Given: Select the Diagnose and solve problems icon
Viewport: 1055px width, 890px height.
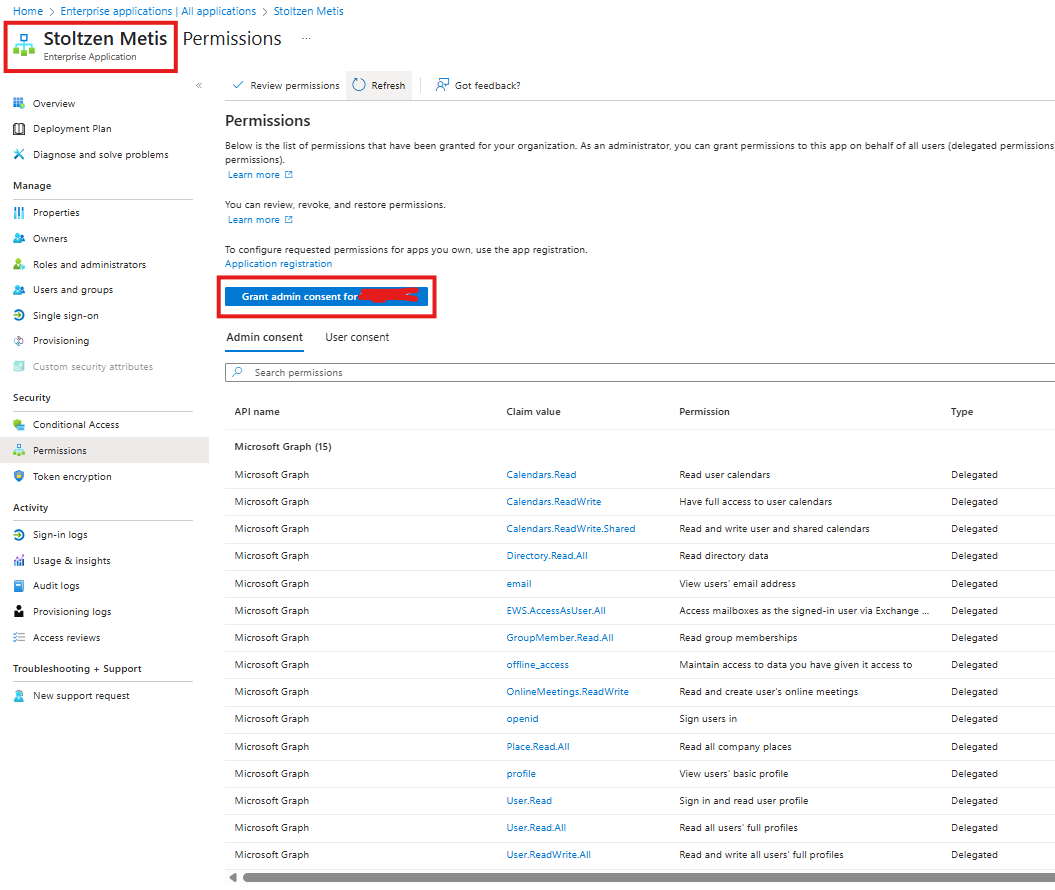Looking at the screenshot, I should (19, 154).
